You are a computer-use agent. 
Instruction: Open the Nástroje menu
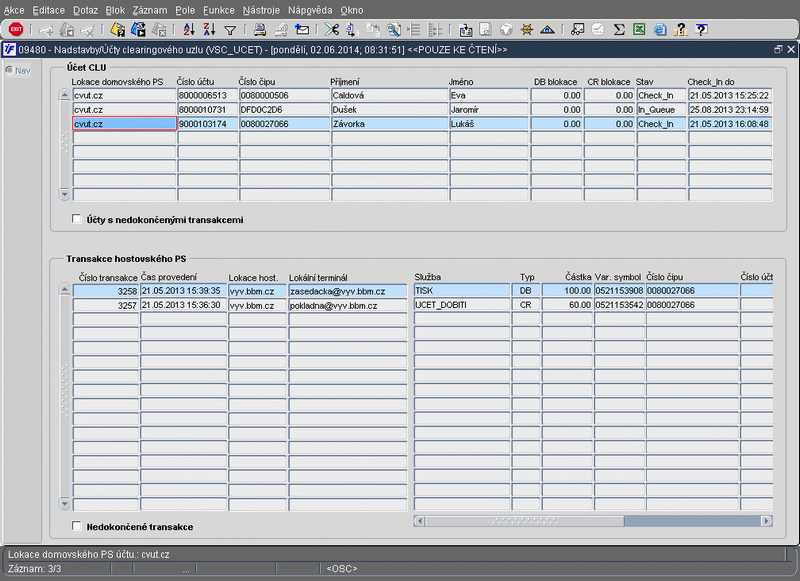pyautogui.click(x=261, y=10)
